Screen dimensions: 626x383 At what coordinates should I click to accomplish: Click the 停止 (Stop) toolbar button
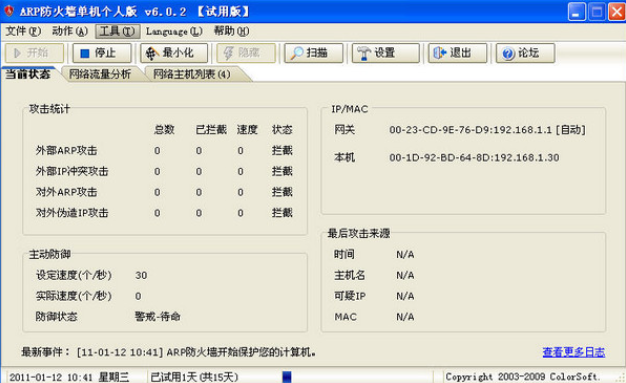102,53
